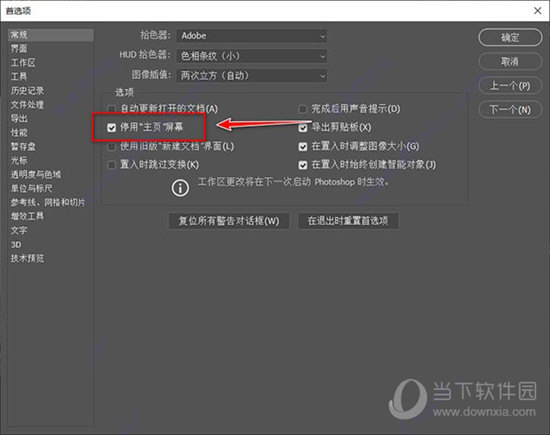The height and width of the screenshot is (435, 550).
Task: Click the 确定 button
Action: (510, 38)
